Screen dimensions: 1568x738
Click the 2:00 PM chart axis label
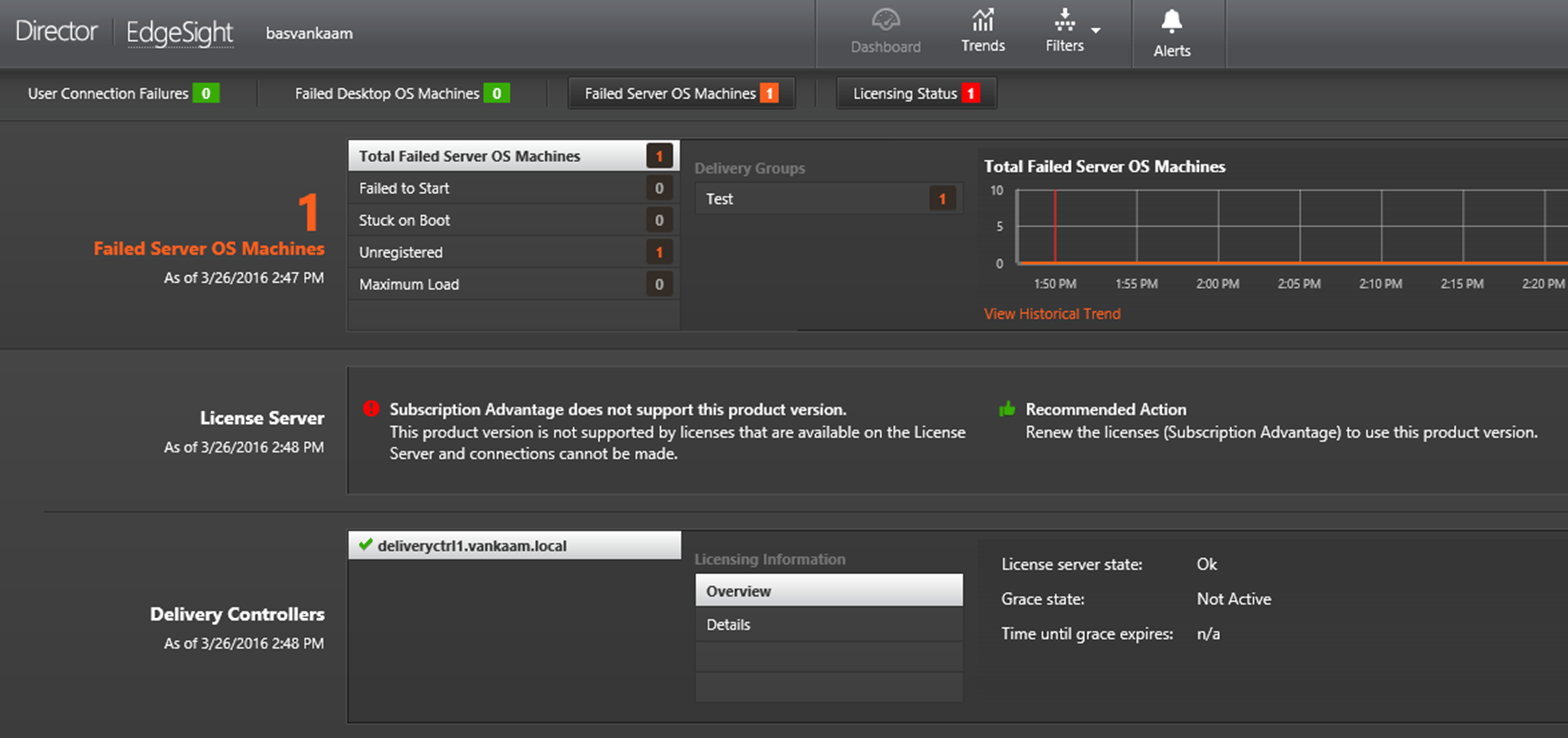[x=1218, y=284]
